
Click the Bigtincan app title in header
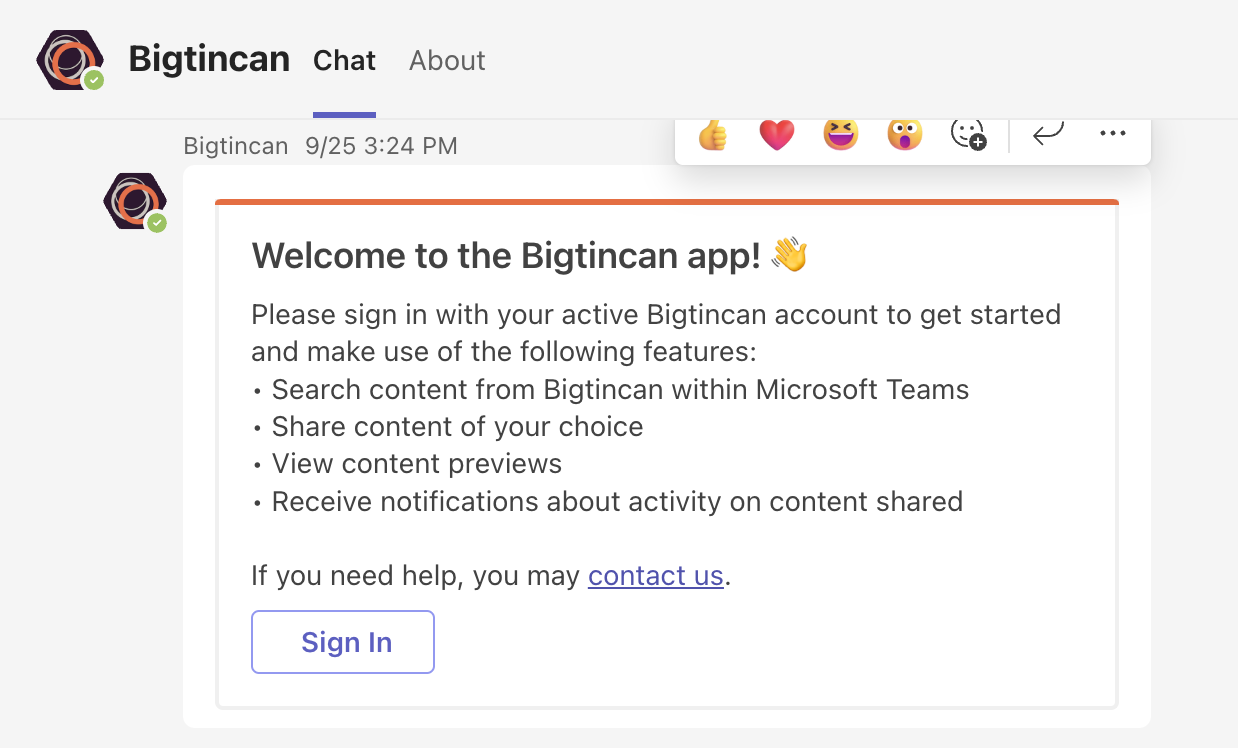tap(209, 60)
